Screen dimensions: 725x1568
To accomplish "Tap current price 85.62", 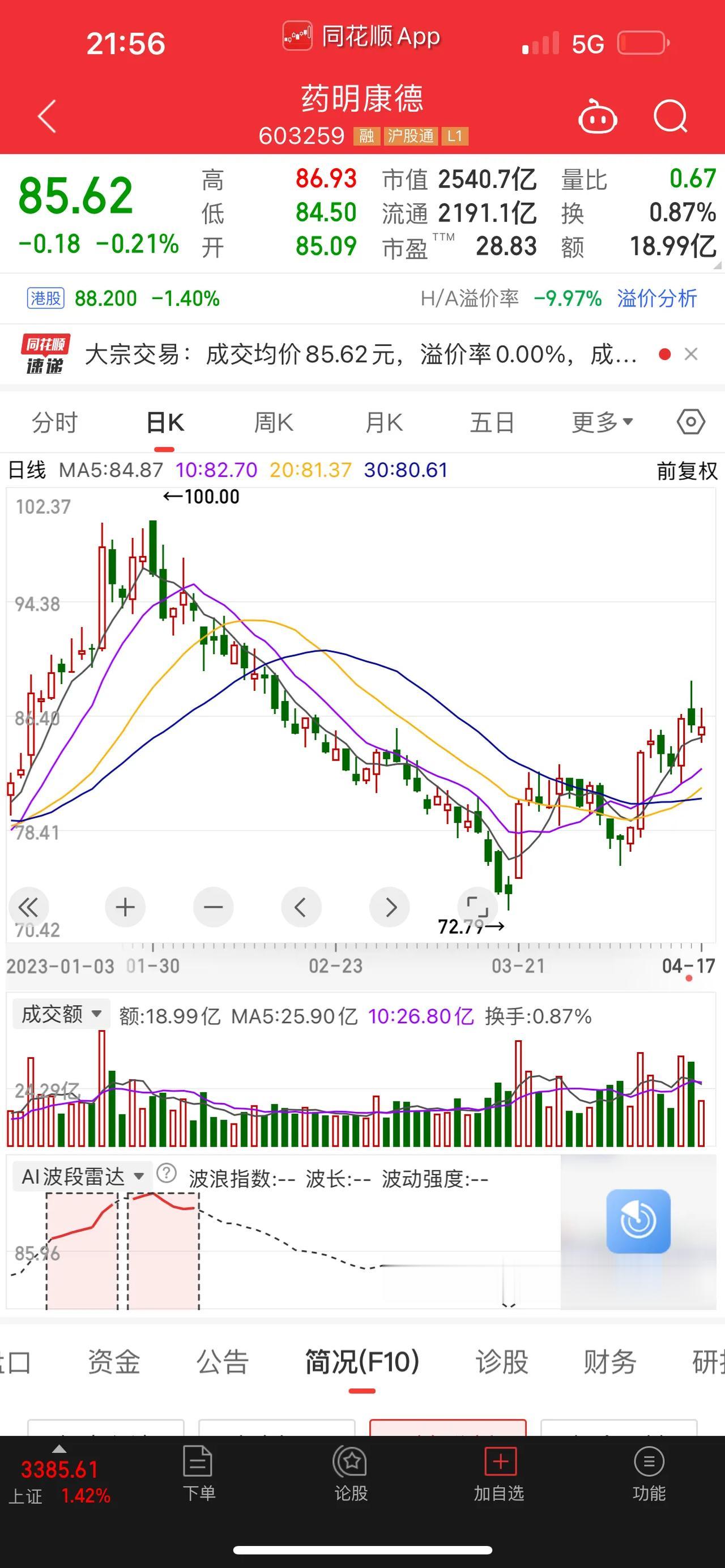I will coord(75,195).
